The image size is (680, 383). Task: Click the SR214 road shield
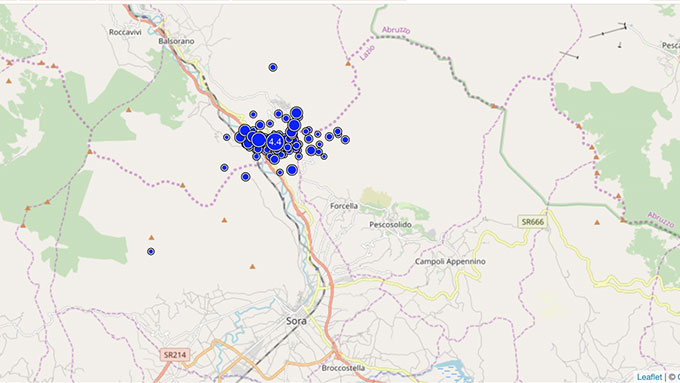point(175,355)
